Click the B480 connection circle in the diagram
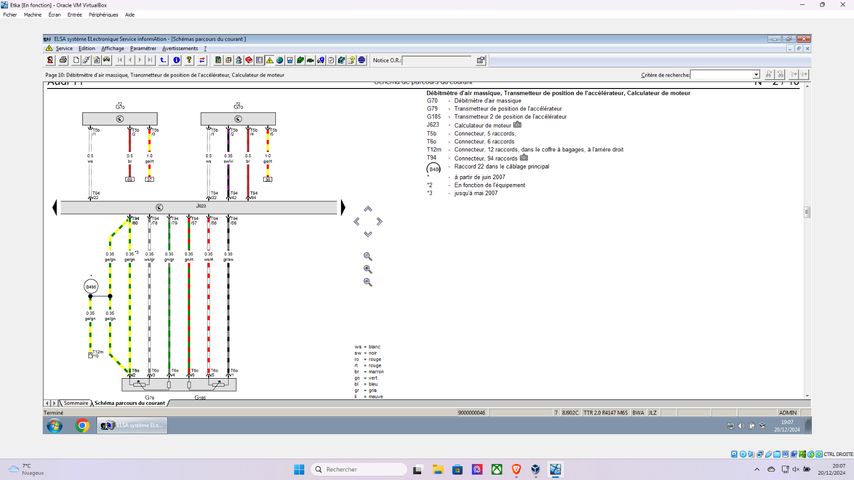 (91, 287)
